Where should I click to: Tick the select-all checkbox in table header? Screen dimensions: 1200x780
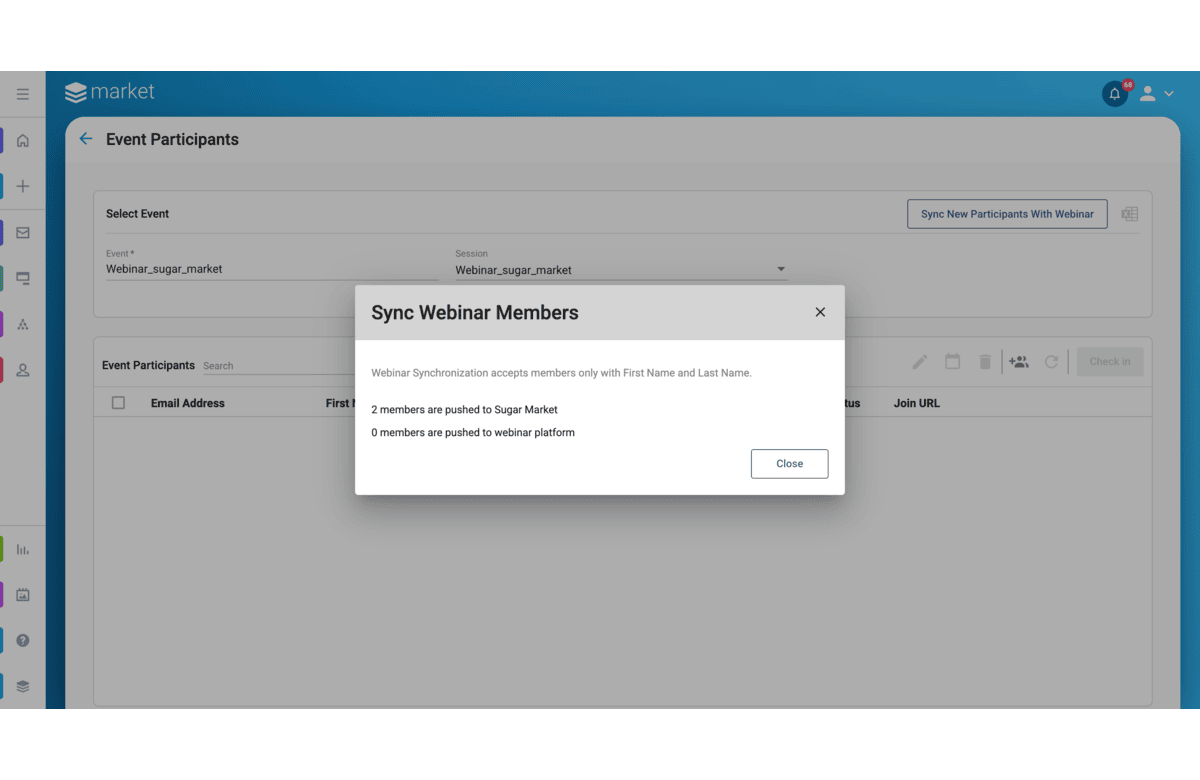[x=119, y=403]
